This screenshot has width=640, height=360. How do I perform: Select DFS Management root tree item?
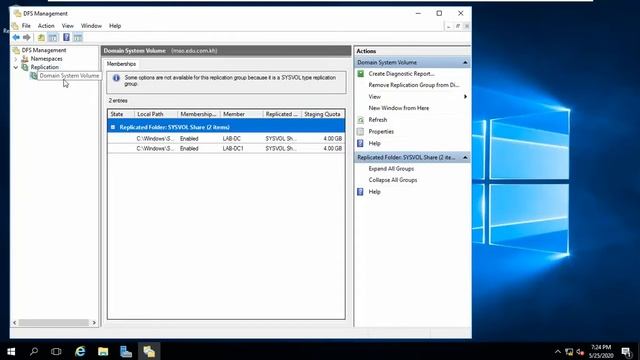[44, 50]
